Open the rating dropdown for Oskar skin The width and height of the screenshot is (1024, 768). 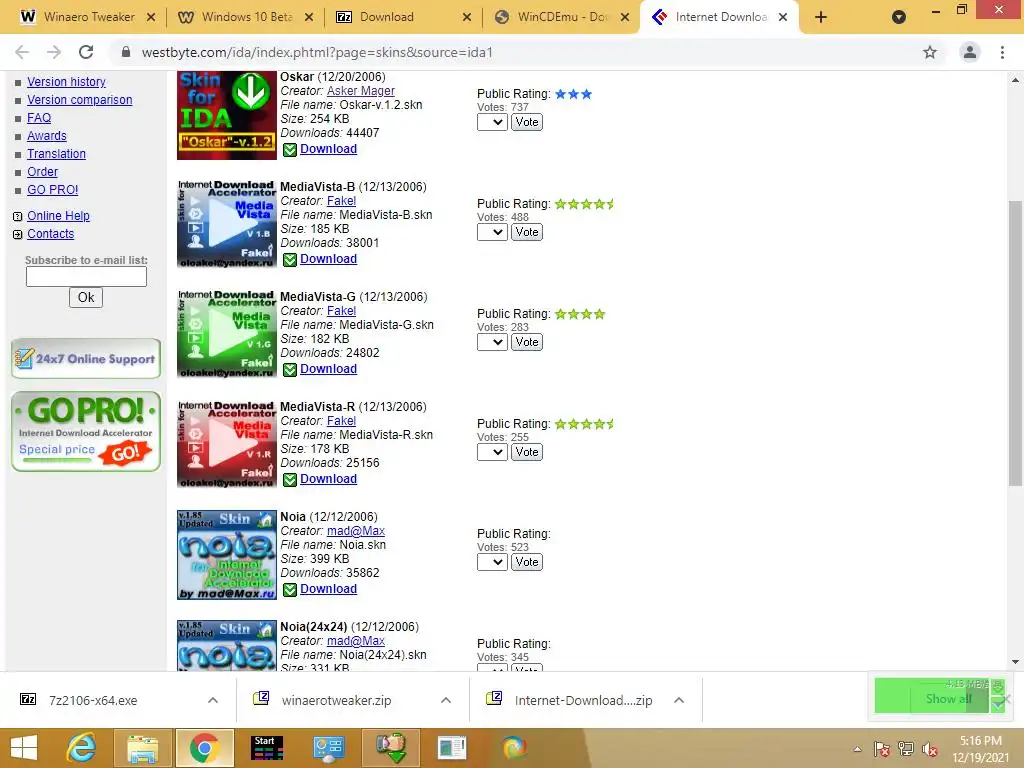[492, 122]
